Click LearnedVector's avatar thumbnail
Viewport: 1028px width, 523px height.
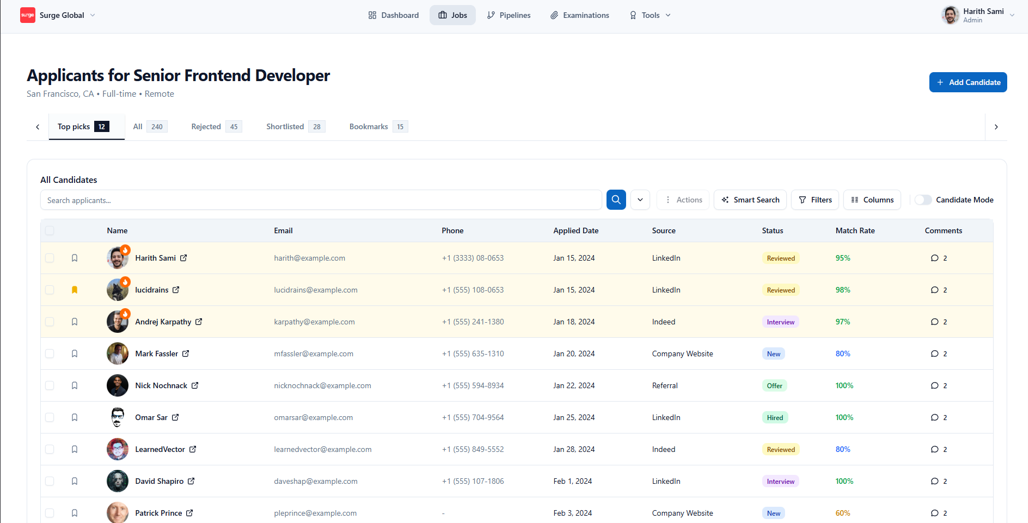click(x=117, y=450)
